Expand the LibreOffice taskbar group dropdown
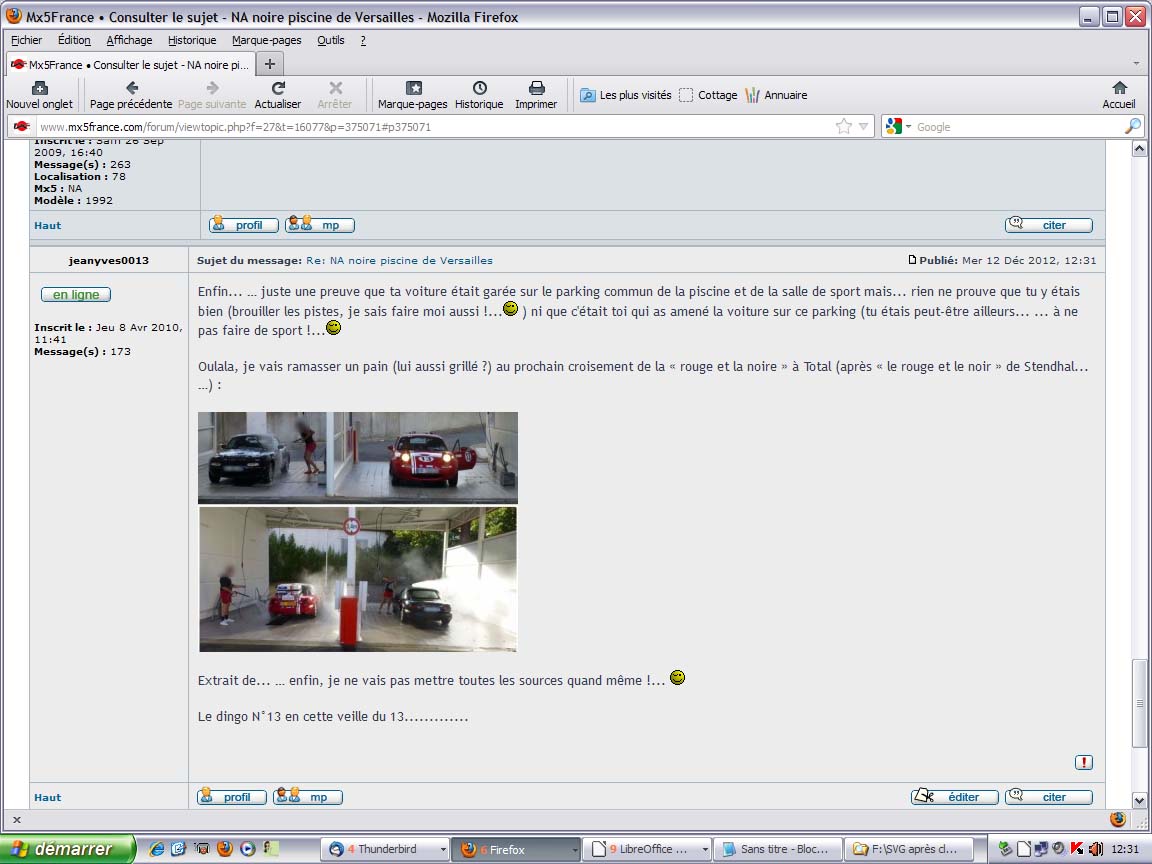 coord(705,849)
